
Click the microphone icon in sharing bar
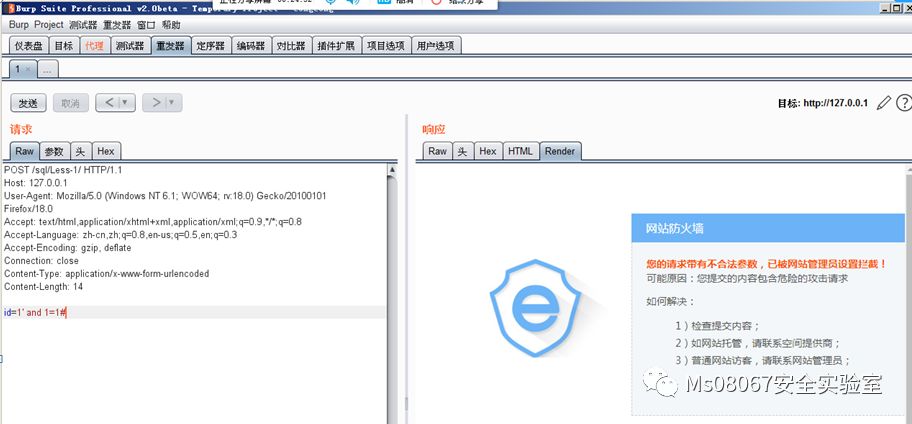tap(332, 2)
